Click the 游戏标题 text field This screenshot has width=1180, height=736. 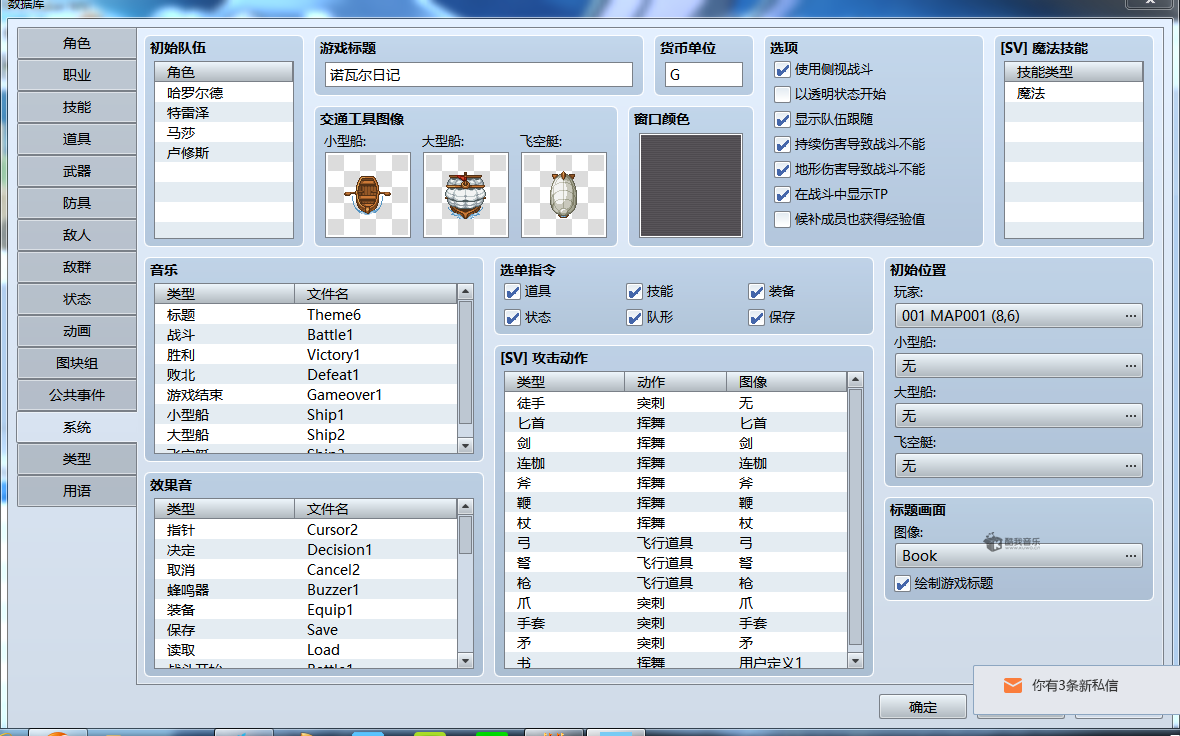(479, 75)
